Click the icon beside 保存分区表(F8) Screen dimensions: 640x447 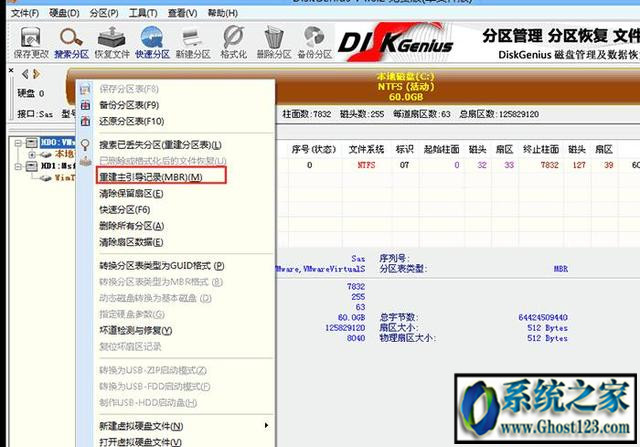point(85,89)
